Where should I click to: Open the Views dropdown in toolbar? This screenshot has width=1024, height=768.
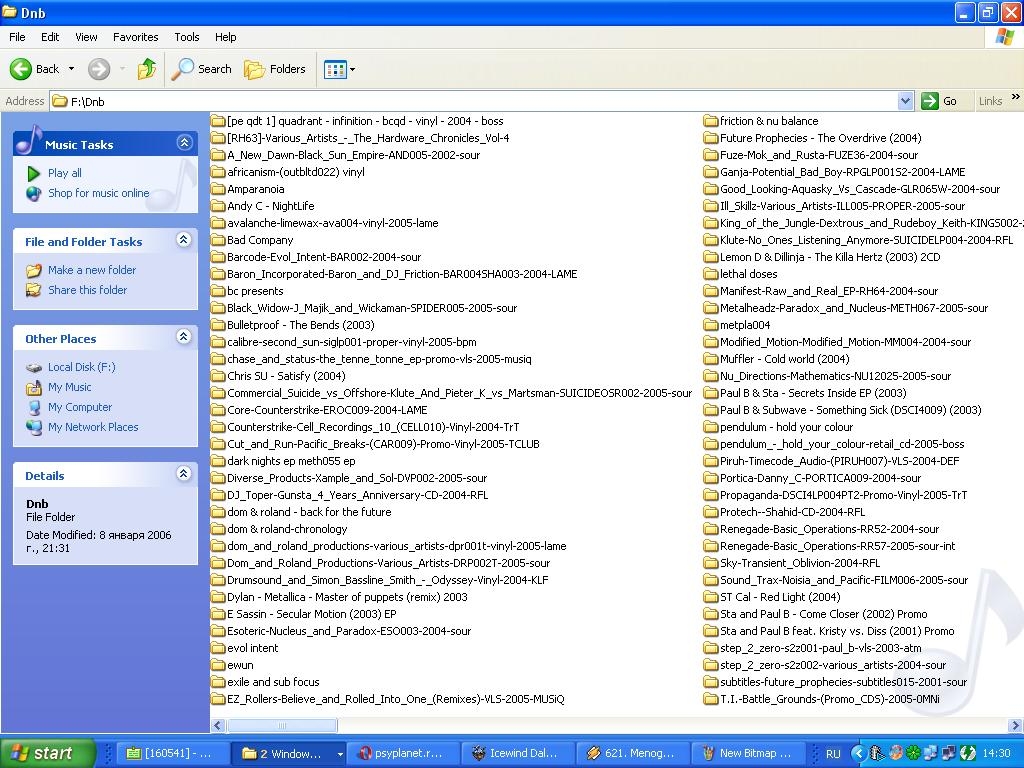point(339,69)
